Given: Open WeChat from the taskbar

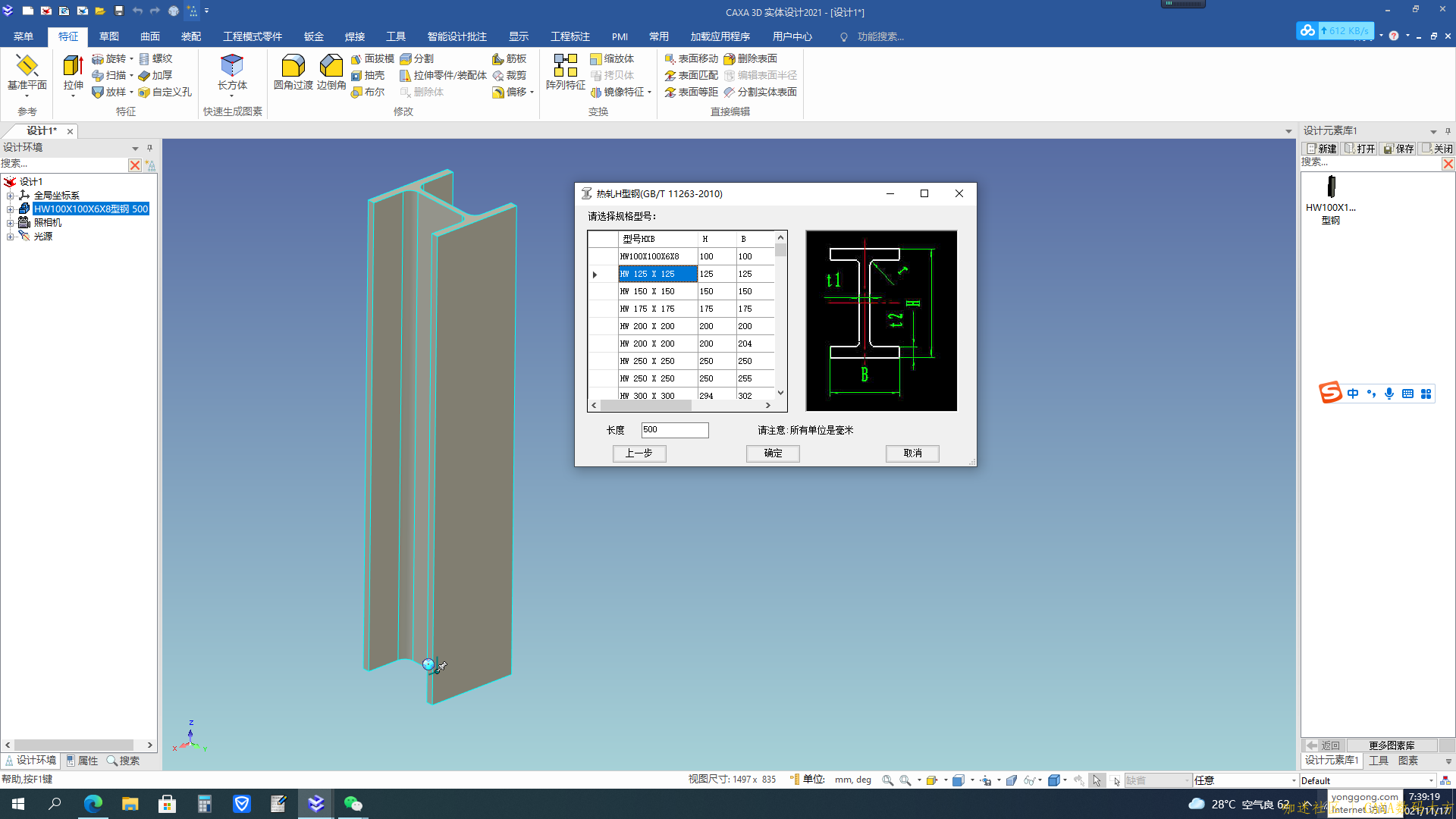Looking at the screenshot, I should pos(353,804).
